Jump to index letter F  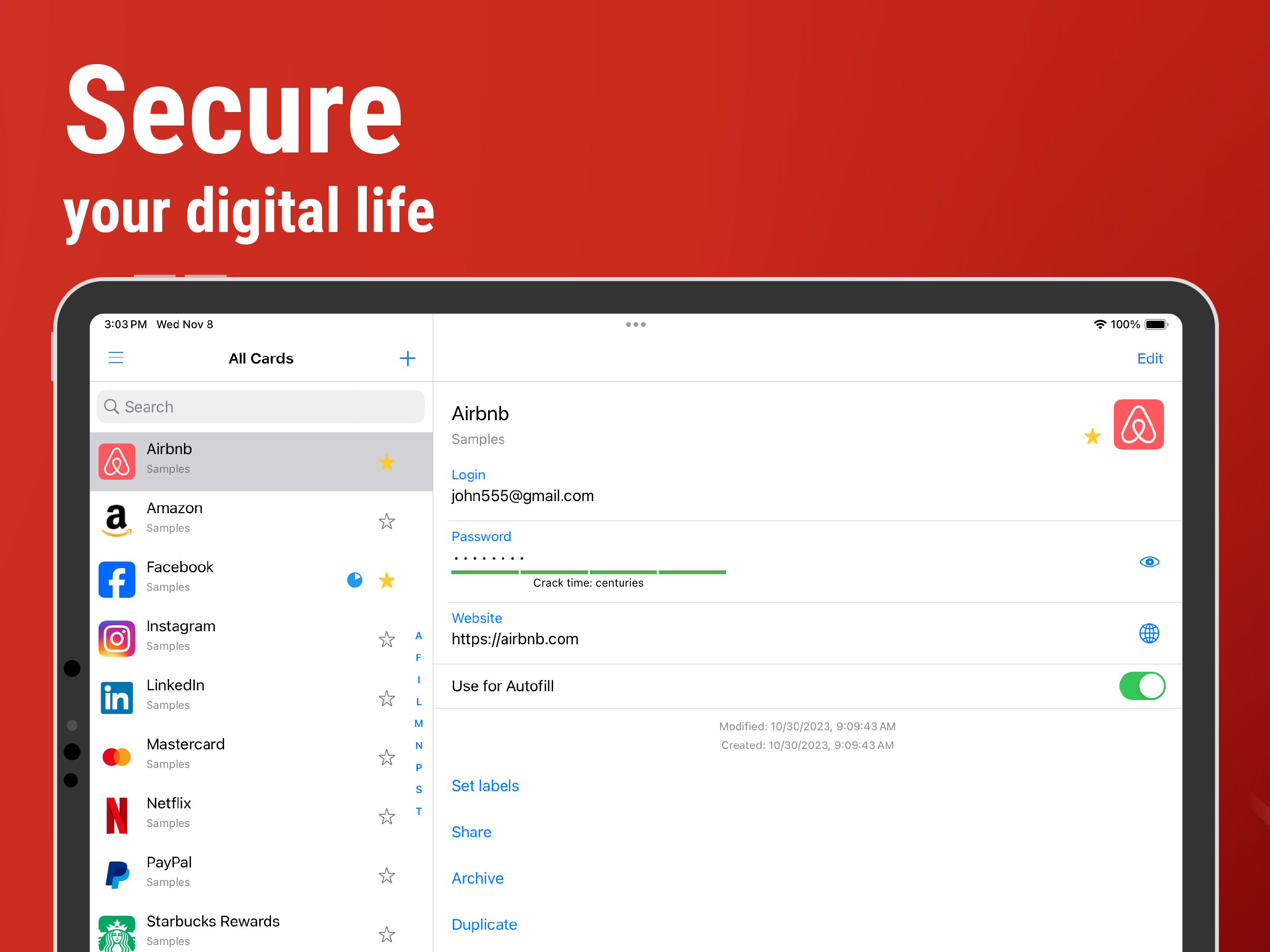(x=418, y=657)
